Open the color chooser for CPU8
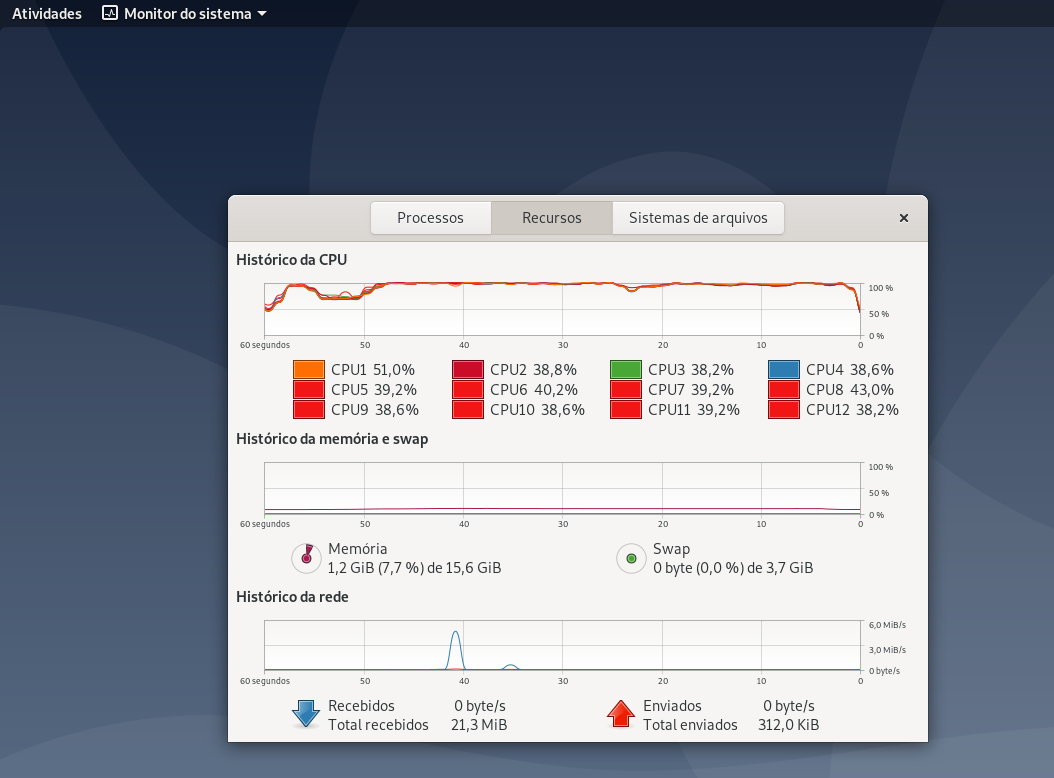Viewport: 1054px width, 778px height. pyautogui.click(x=784, y=390)
